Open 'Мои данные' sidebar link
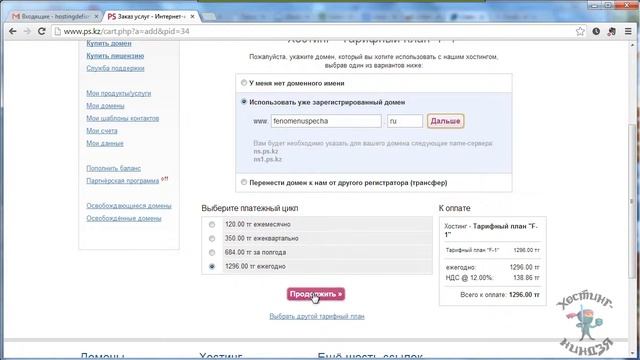The width and height of the screenshot is (640, 360). pos(104,143)
